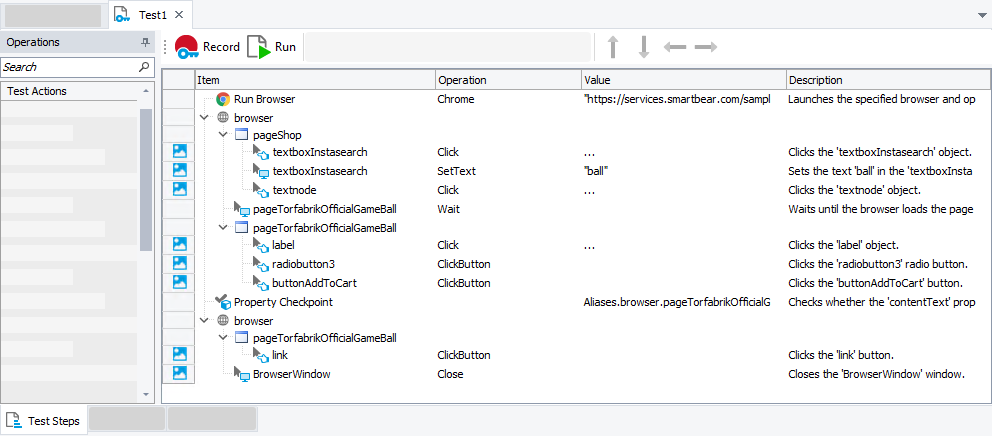Select the Property Checkpoint step
Image resolution: width=992 pixels, height=436 pixels.
tap(282, 302)
